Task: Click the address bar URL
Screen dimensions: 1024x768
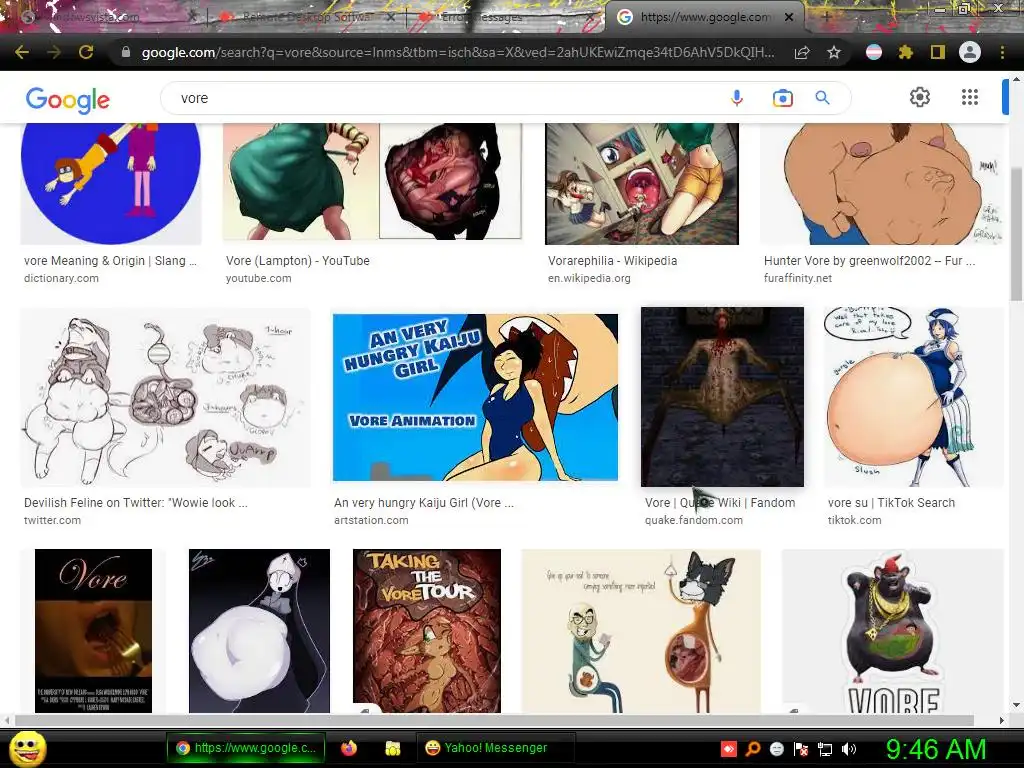Action: 457,52
